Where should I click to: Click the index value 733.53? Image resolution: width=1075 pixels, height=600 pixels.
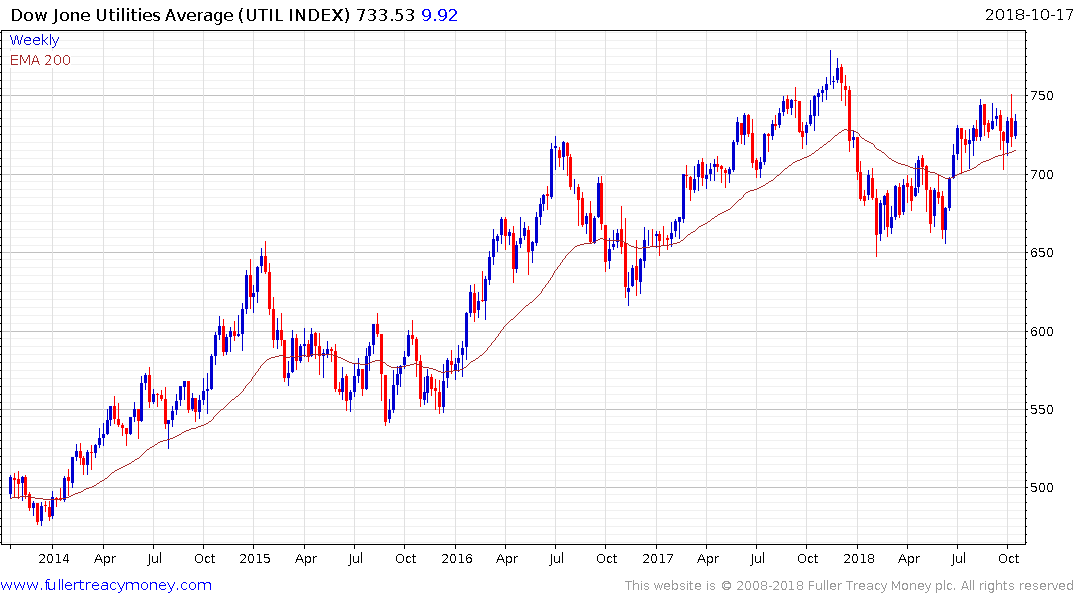pyautogui.click(x=385, y=15)
